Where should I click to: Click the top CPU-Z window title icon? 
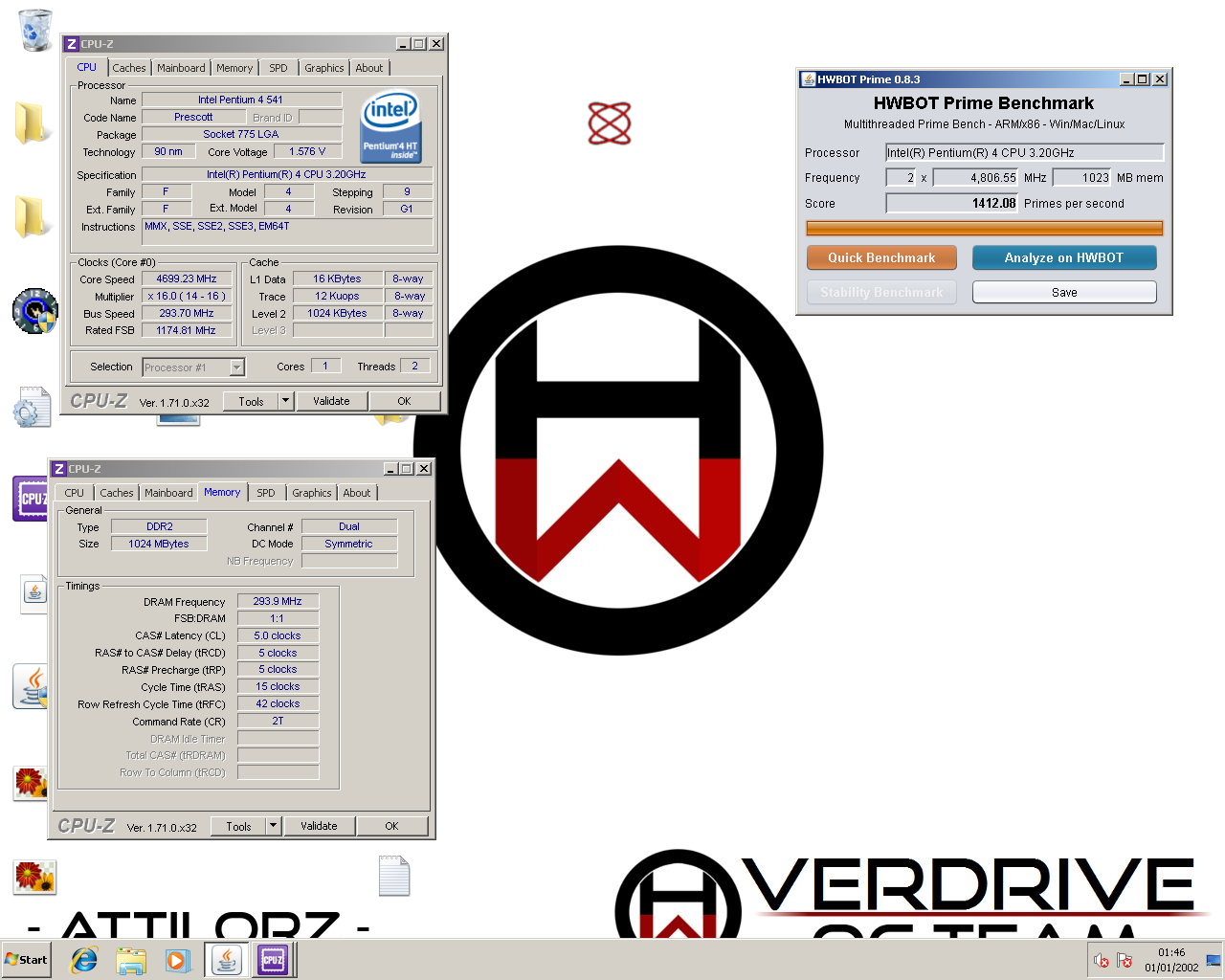click(71, 44)
